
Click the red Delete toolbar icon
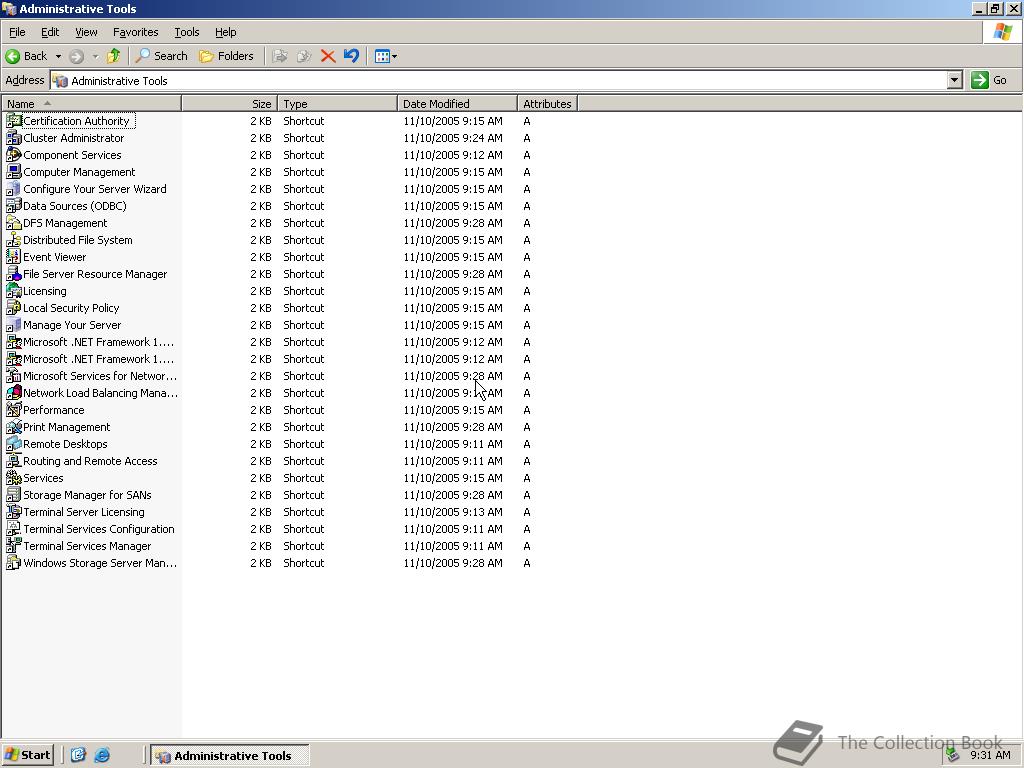click(x=328, y=56)
